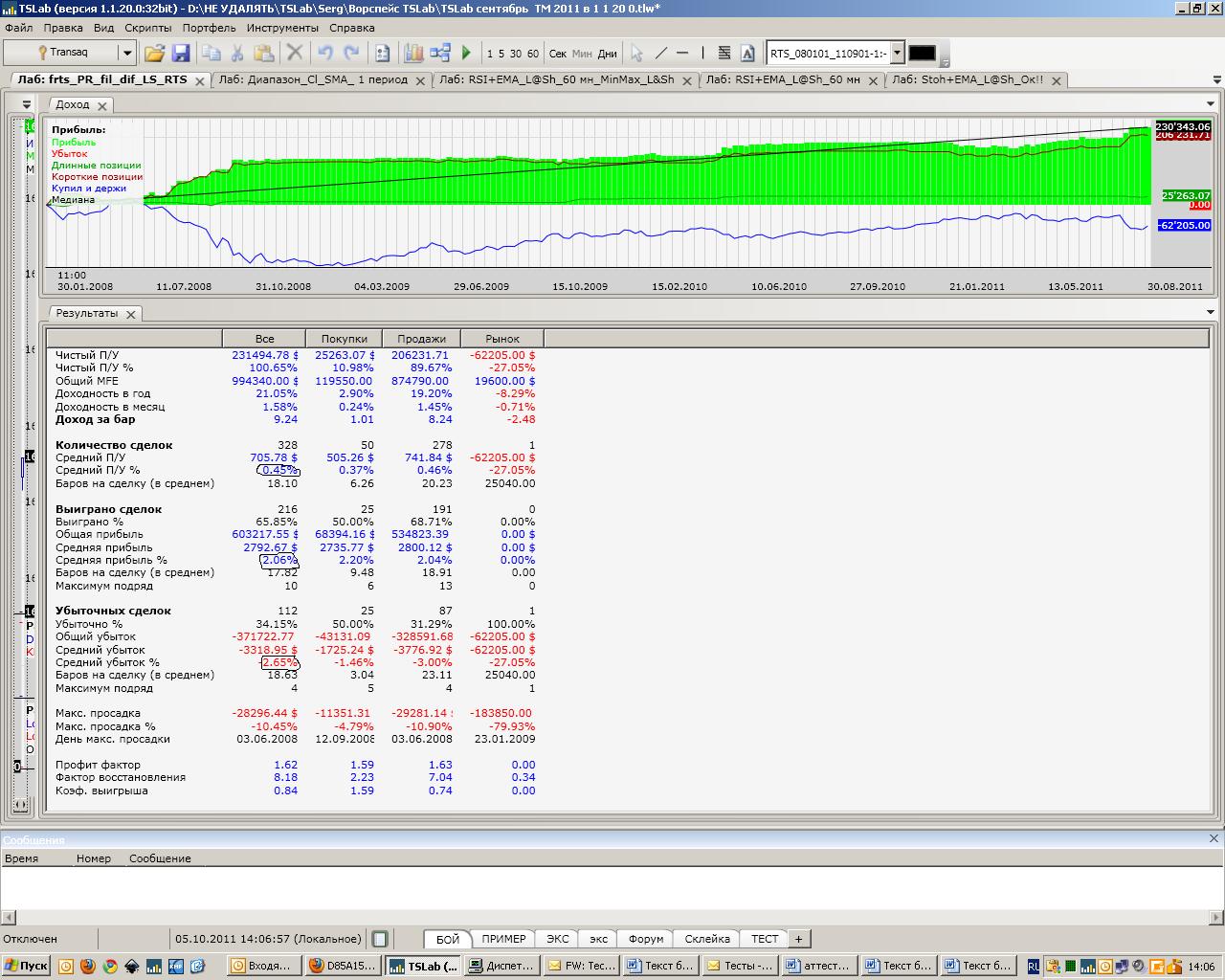Click the black color swatch in toolbar
The height and width of the screenshot is (980, 1225).
[922, 54]
